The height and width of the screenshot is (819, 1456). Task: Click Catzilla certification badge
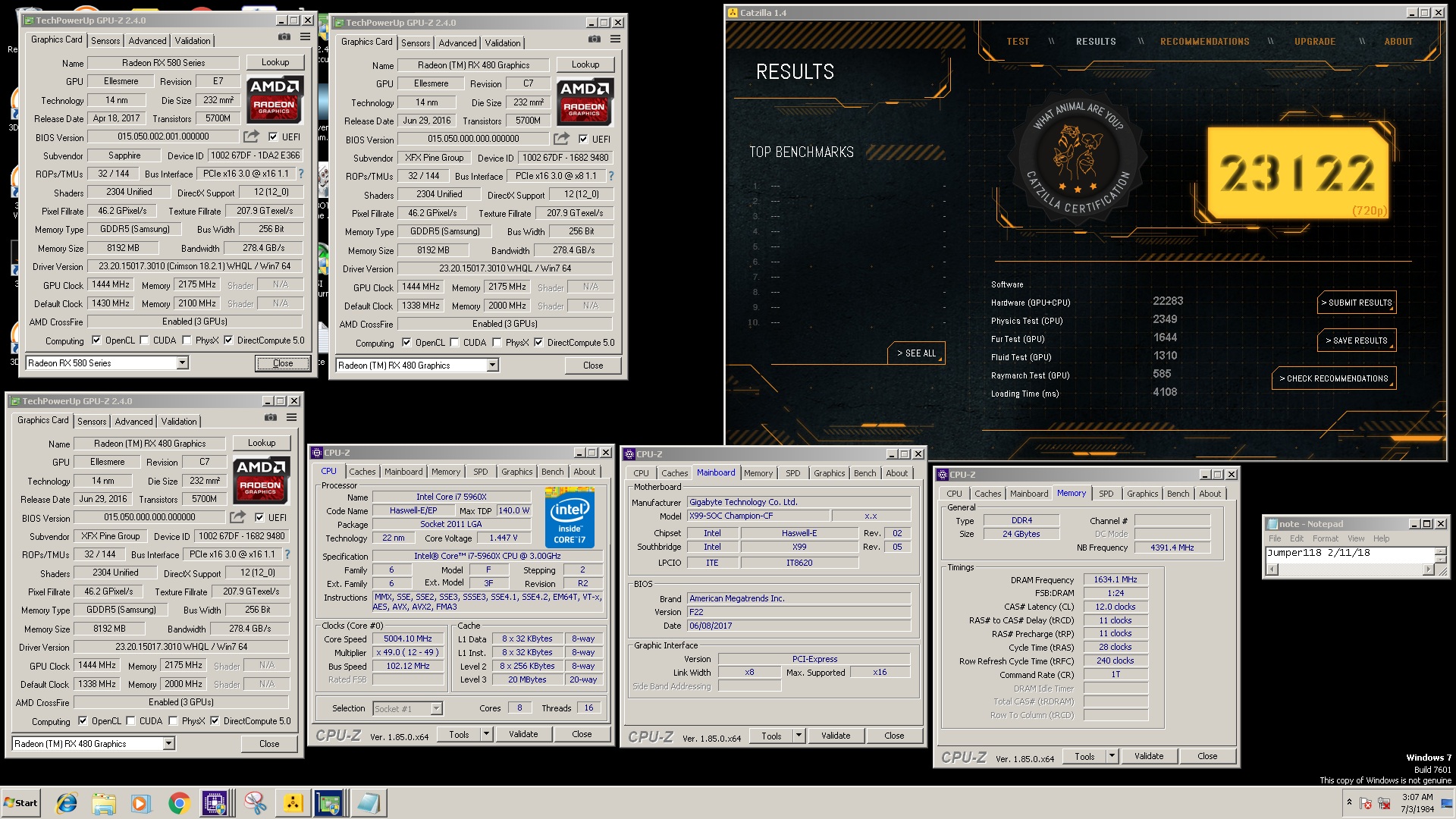(x=1078, y=158)
